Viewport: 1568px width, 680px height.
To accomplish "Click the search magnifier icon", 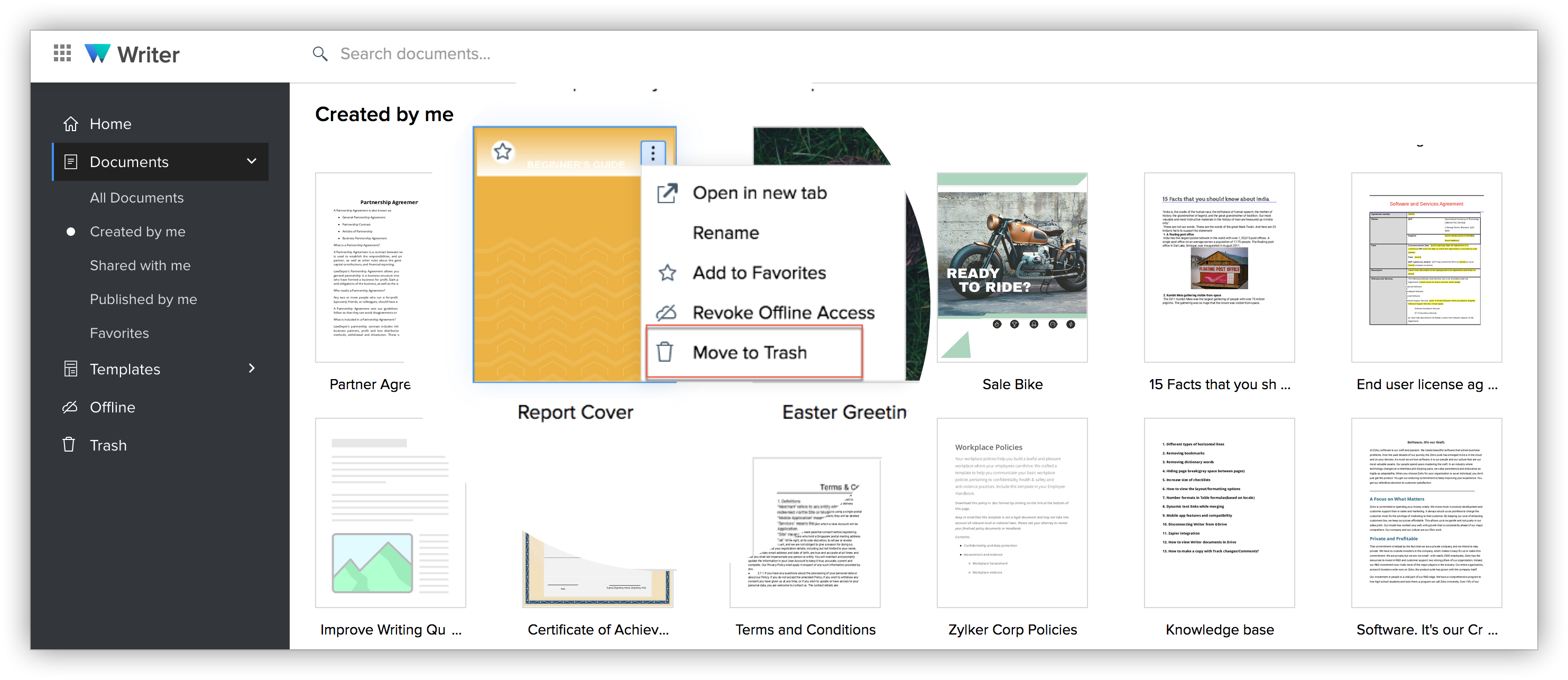I will [319, 54].
